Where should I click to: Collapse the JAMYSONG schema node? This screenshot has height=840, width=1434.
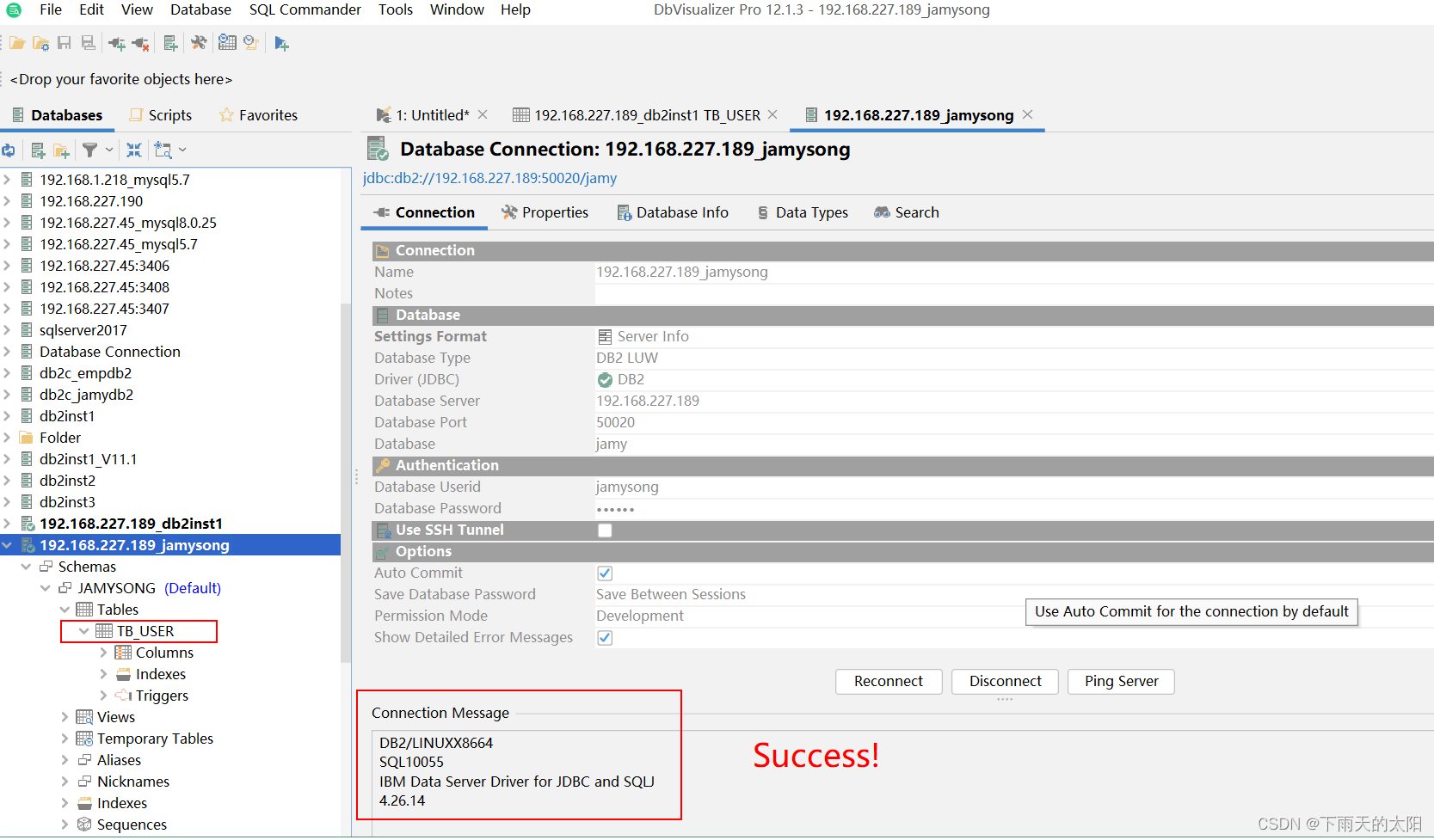(x=46, y=588)
